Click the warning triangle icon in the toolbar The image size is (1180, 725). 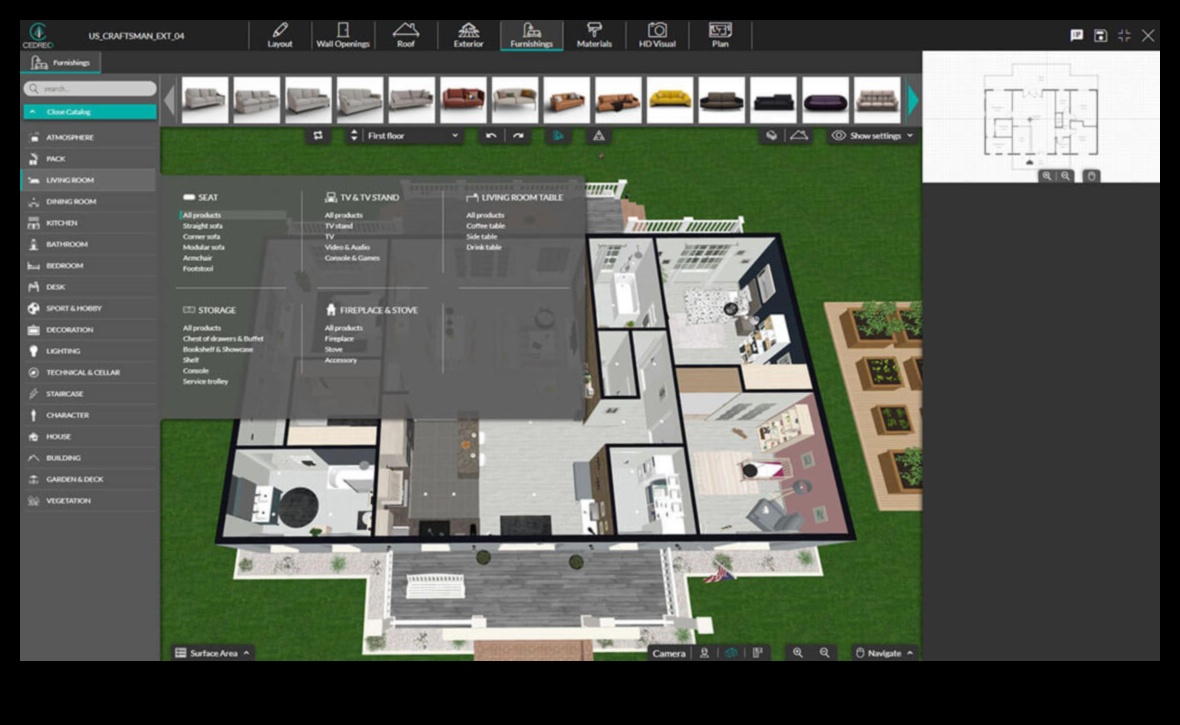point(599,136)
